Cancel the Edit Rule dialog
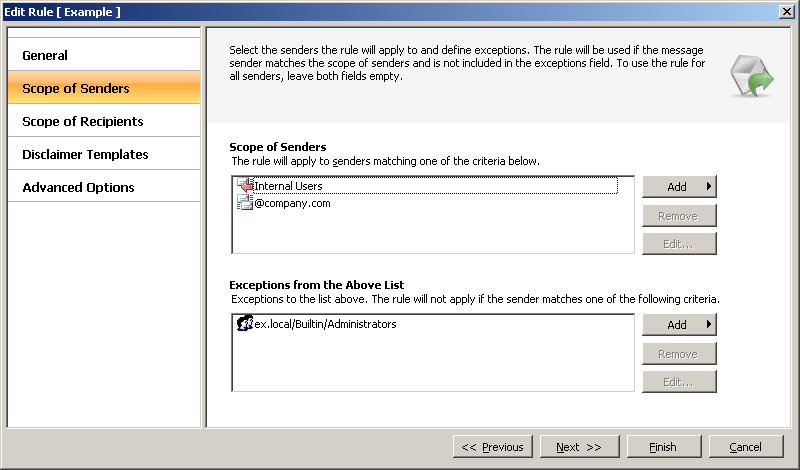Image resolution: width=800 pixels, height=470 pixels. [x=746, y=447]
